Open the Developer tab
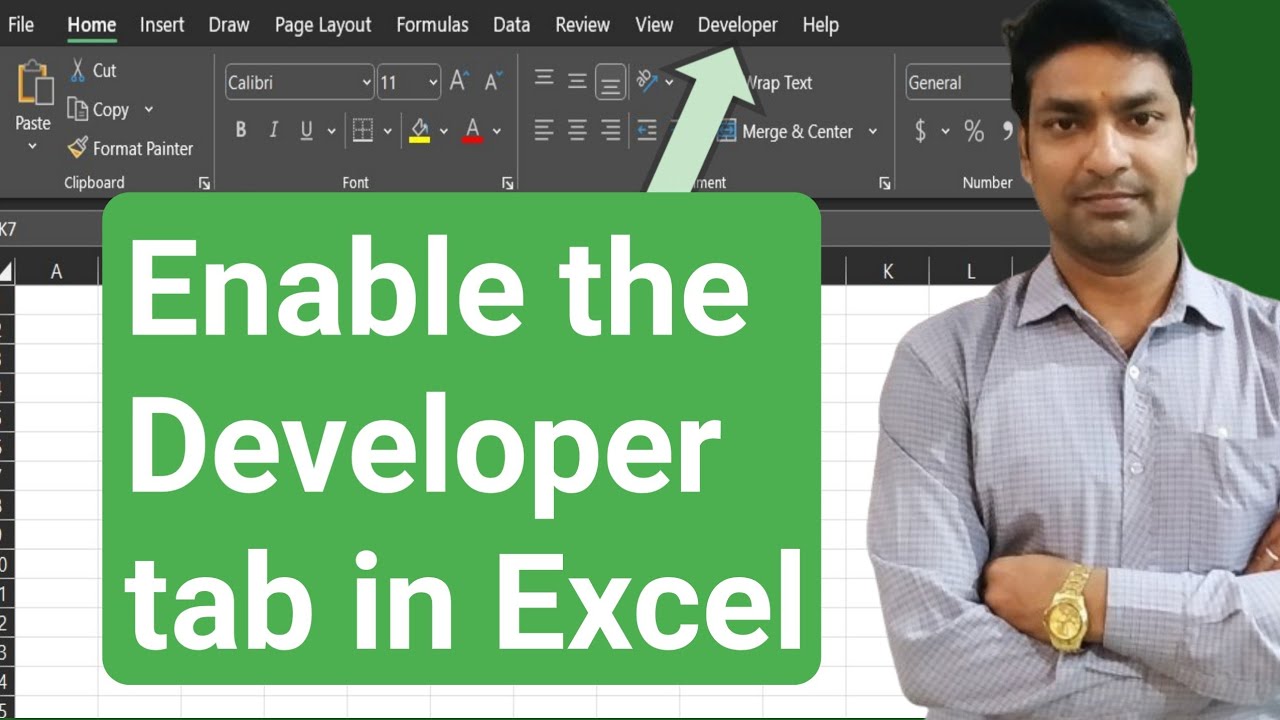 [x=738, y=25]
